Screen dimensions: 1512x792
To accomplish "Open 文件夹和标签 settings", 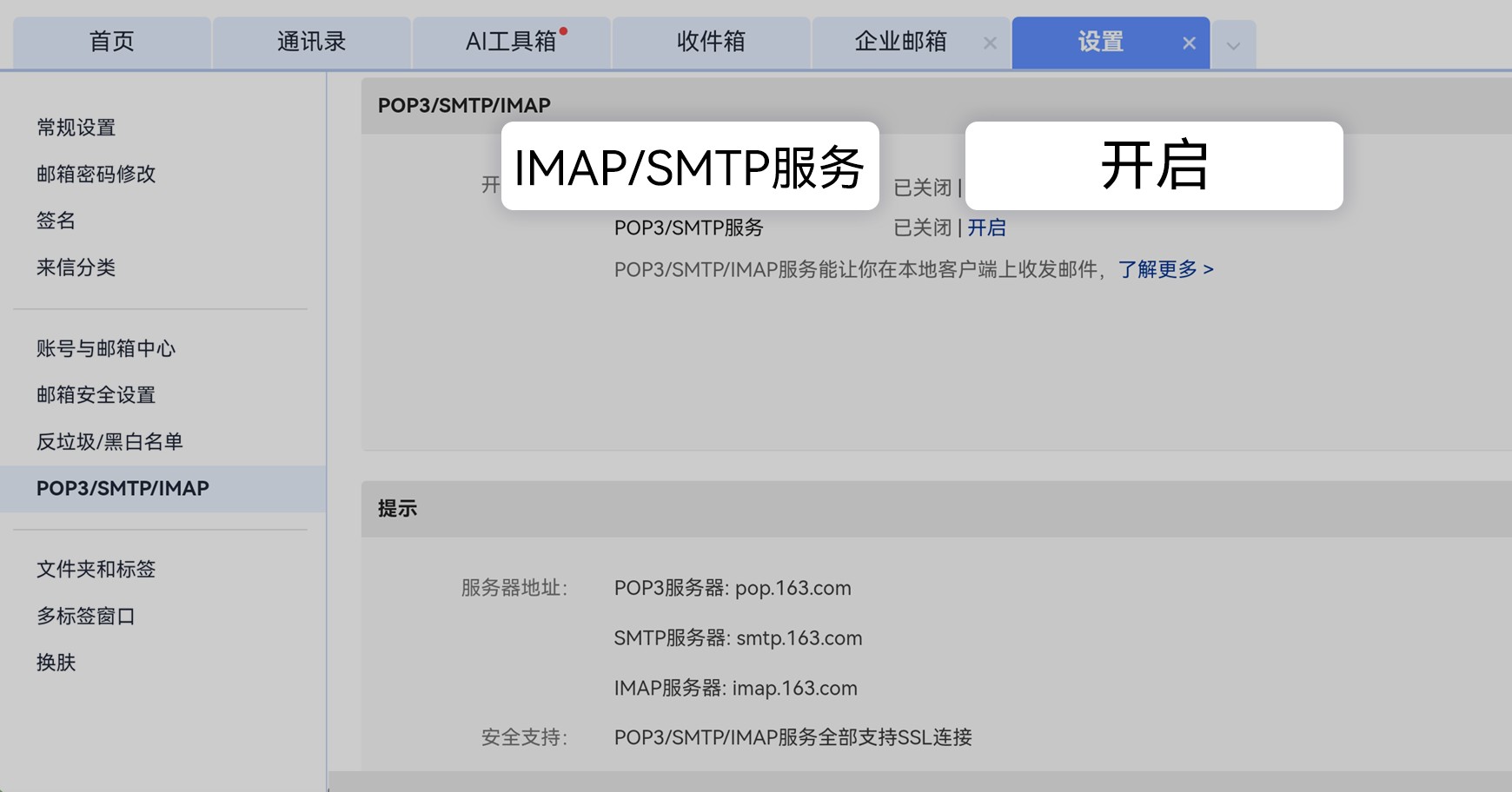I will click(x=96, y=570).
